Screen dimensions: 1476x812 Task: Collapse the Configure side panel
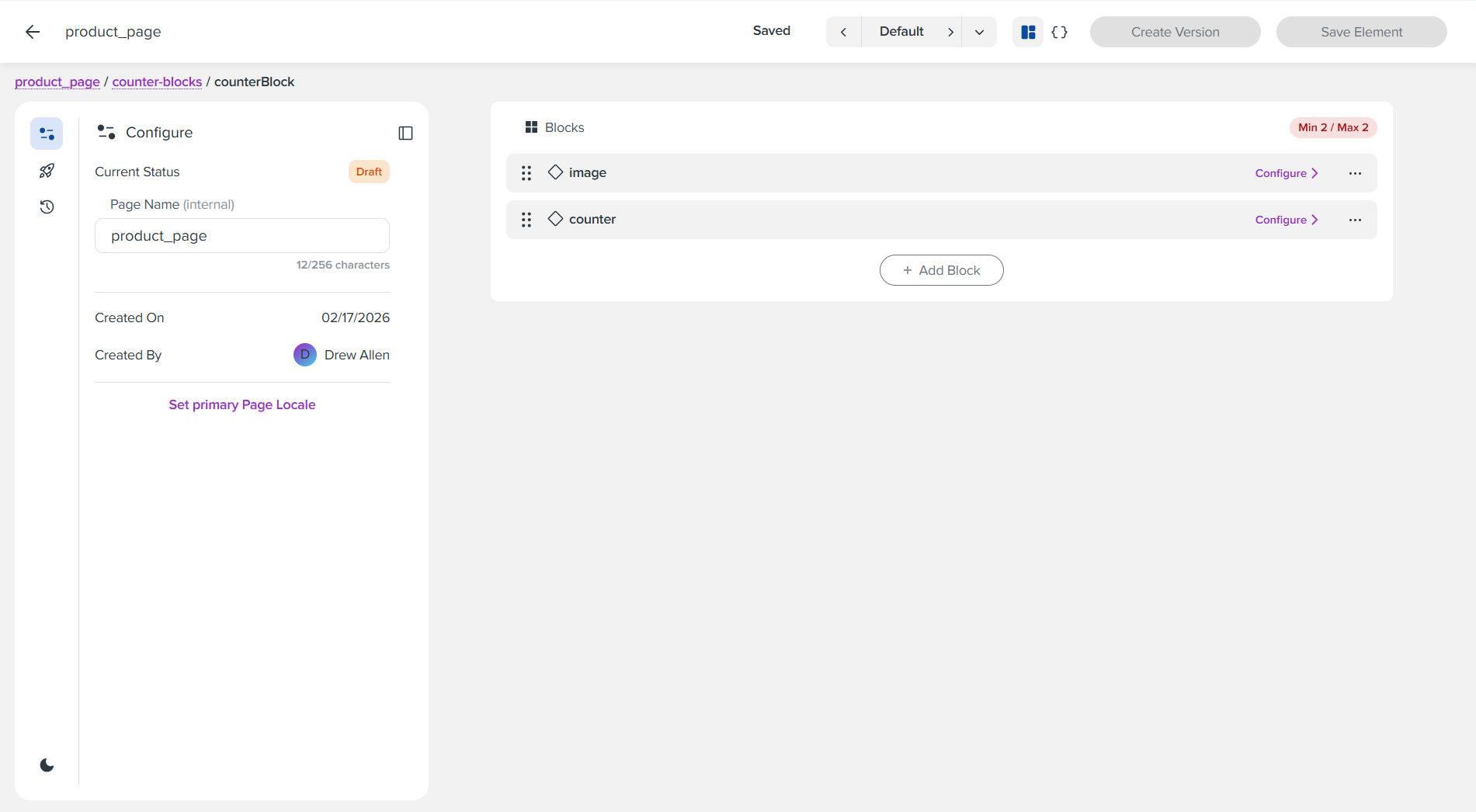[405, 134]
